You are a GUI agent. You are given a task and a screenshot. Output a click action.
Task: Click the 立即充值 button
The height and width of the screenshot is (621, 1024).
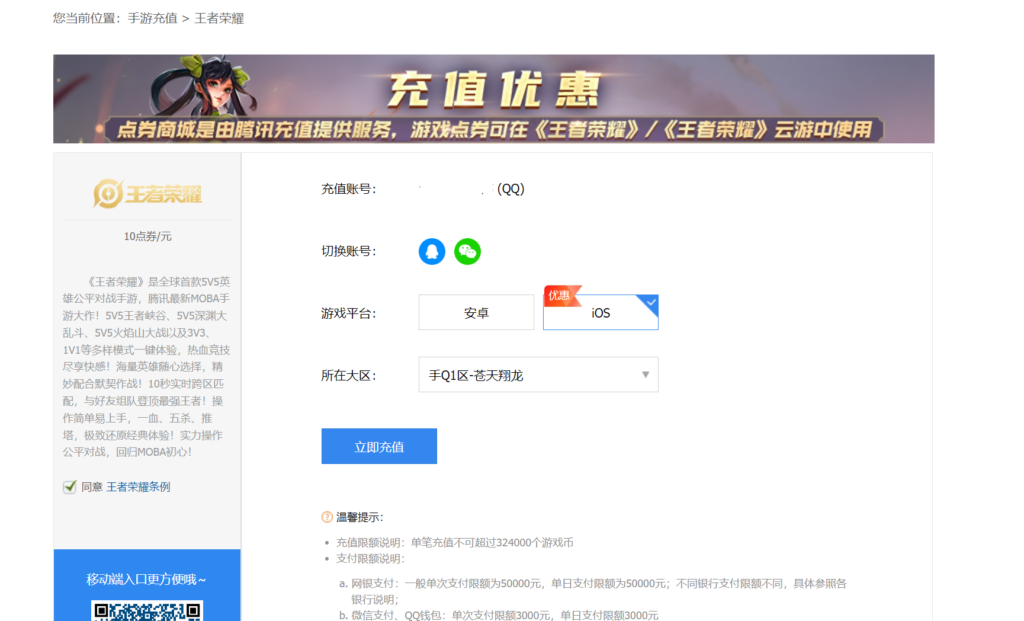click(379, 447)
